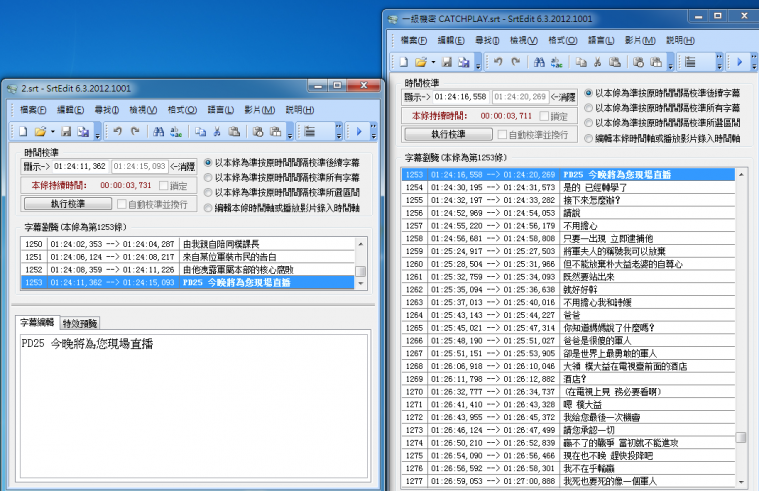Expand edit toolbar overflow in CATCHPLAY.srt window

pos(670,62)
